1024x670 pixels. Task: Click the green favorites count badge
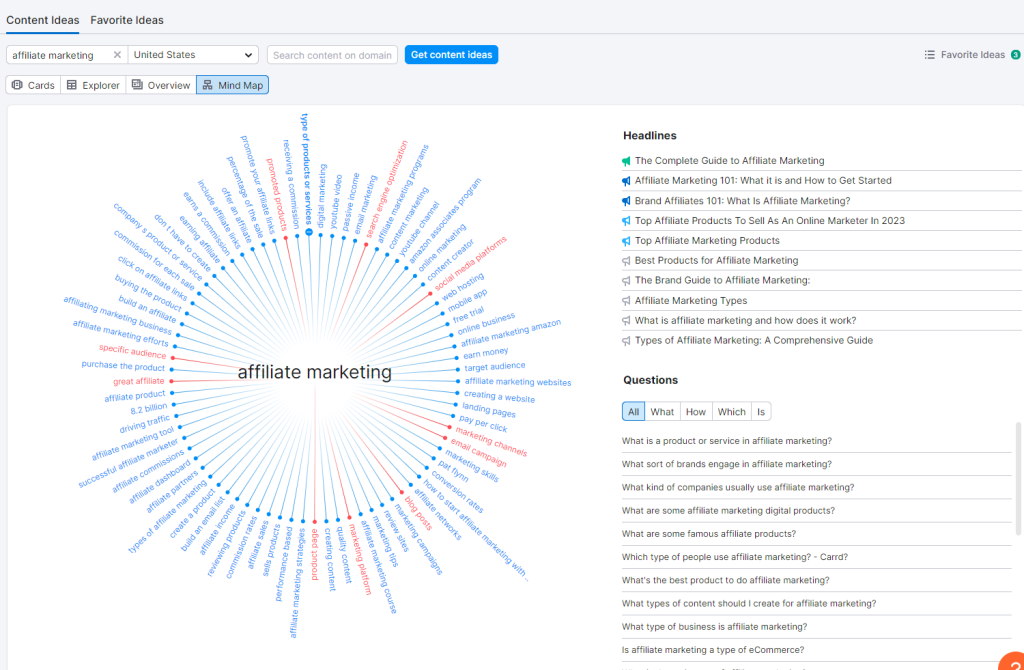click(x=1016, y=55)
